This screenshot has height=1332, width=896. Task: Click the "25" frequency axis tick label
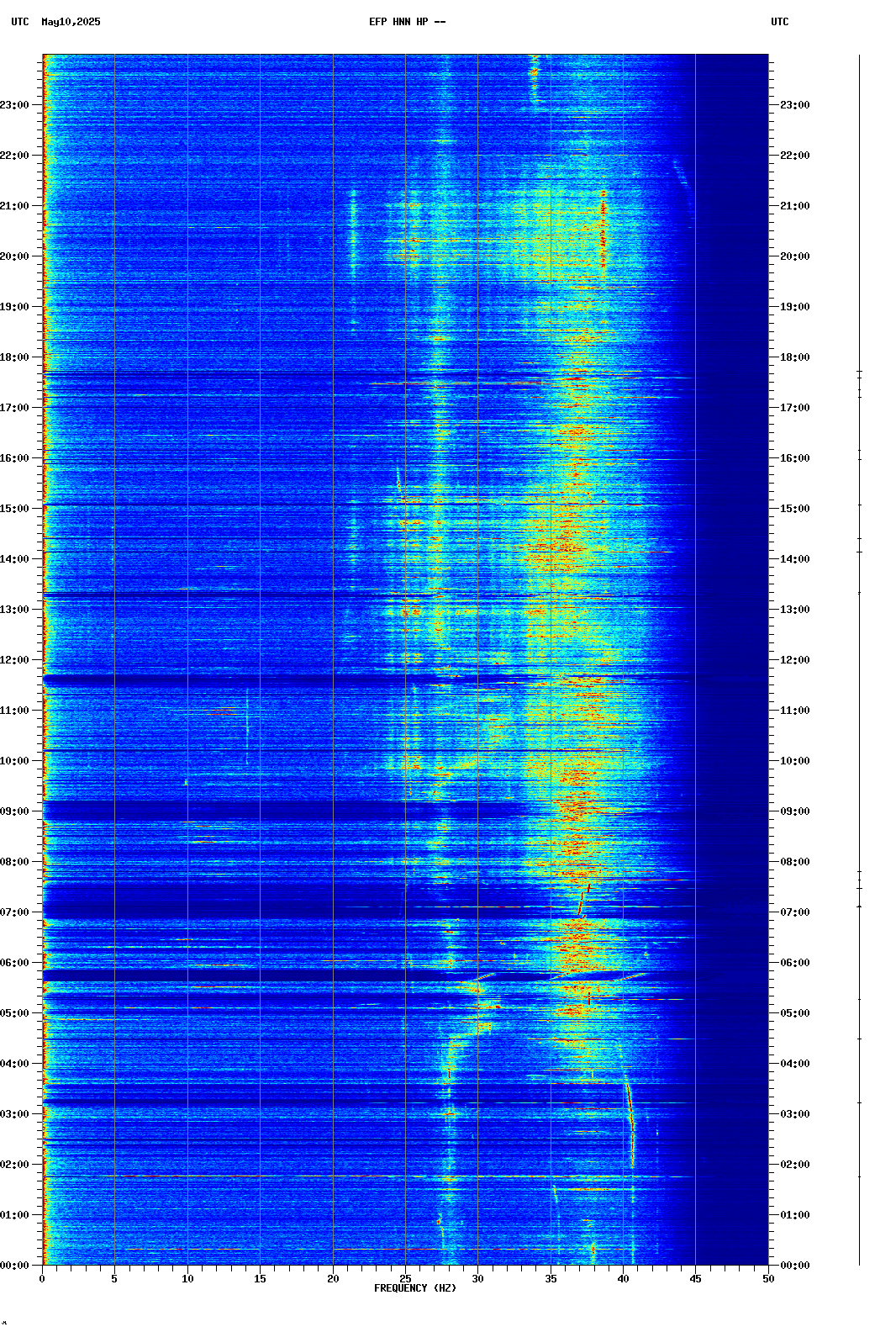[405, 1279]
